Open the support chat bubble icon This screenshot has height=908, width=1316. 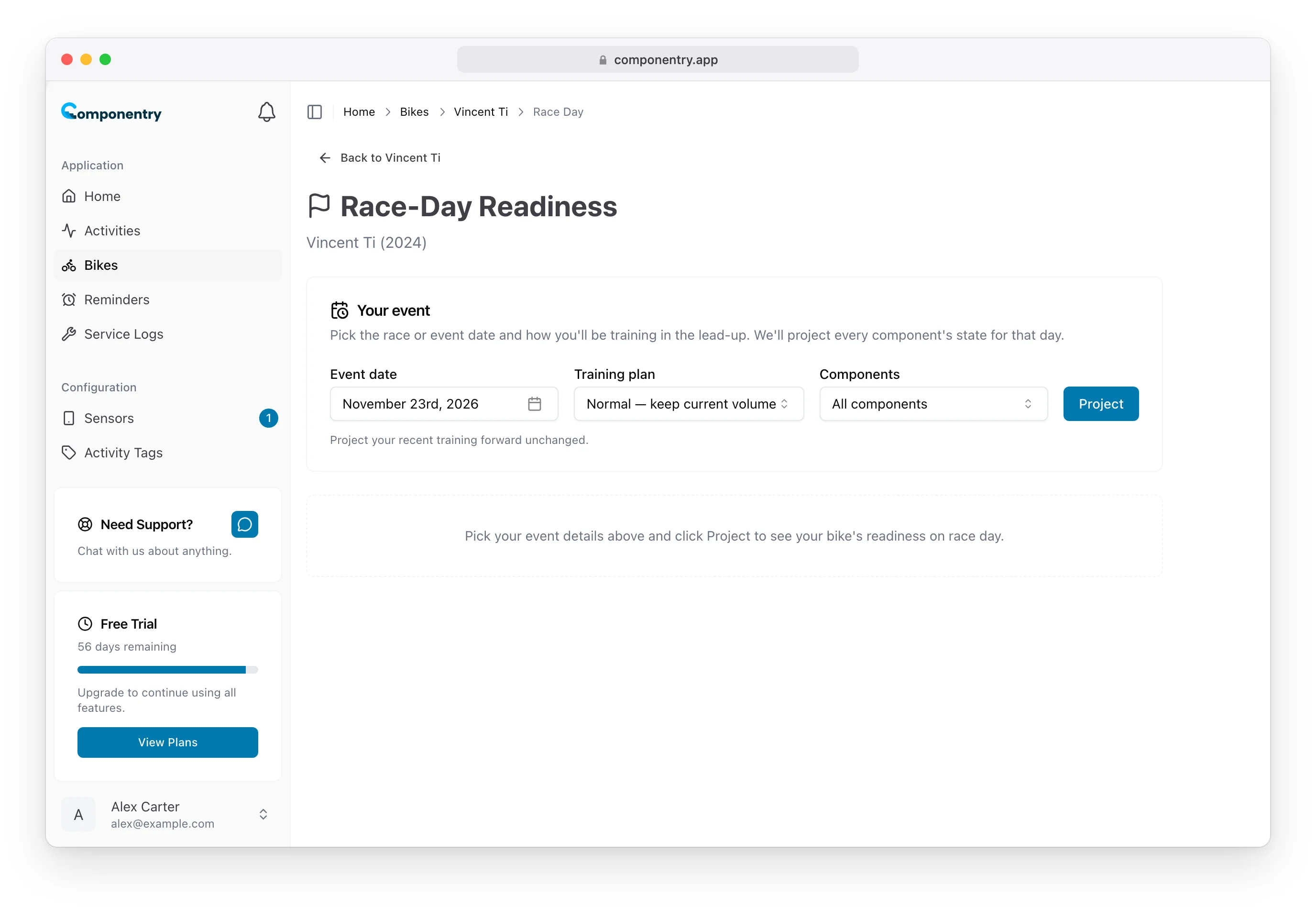pos(244,524)
